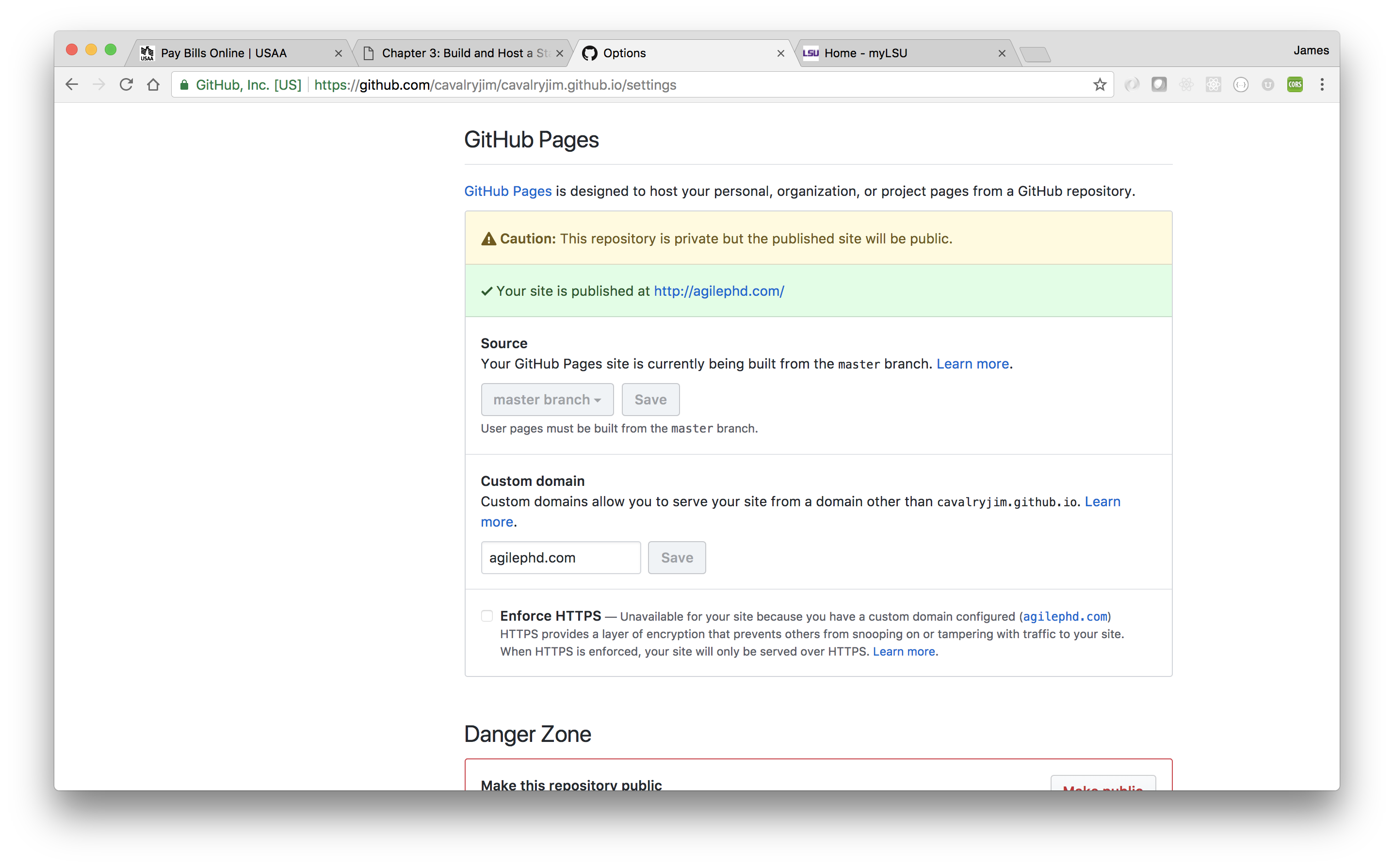Close the Options tab
The image size is (1394, 868).
(781, 53)
